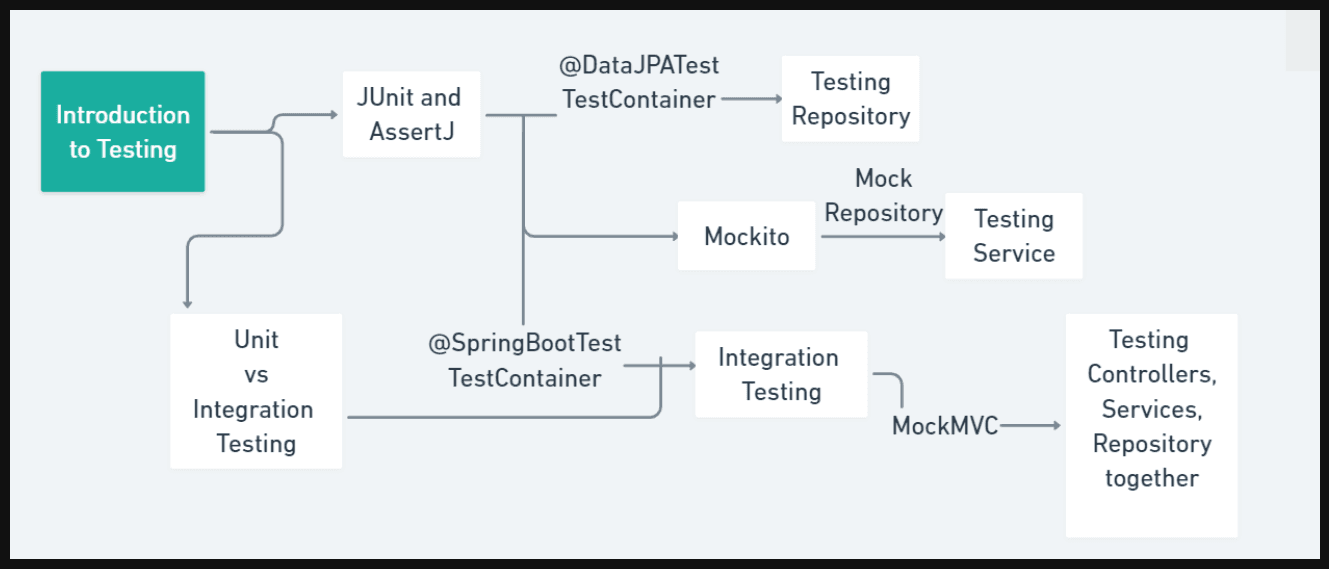Click the Unit vs Integration Testing box
The height and width of the screenshot is (569, 1329).
click(256, 391)
